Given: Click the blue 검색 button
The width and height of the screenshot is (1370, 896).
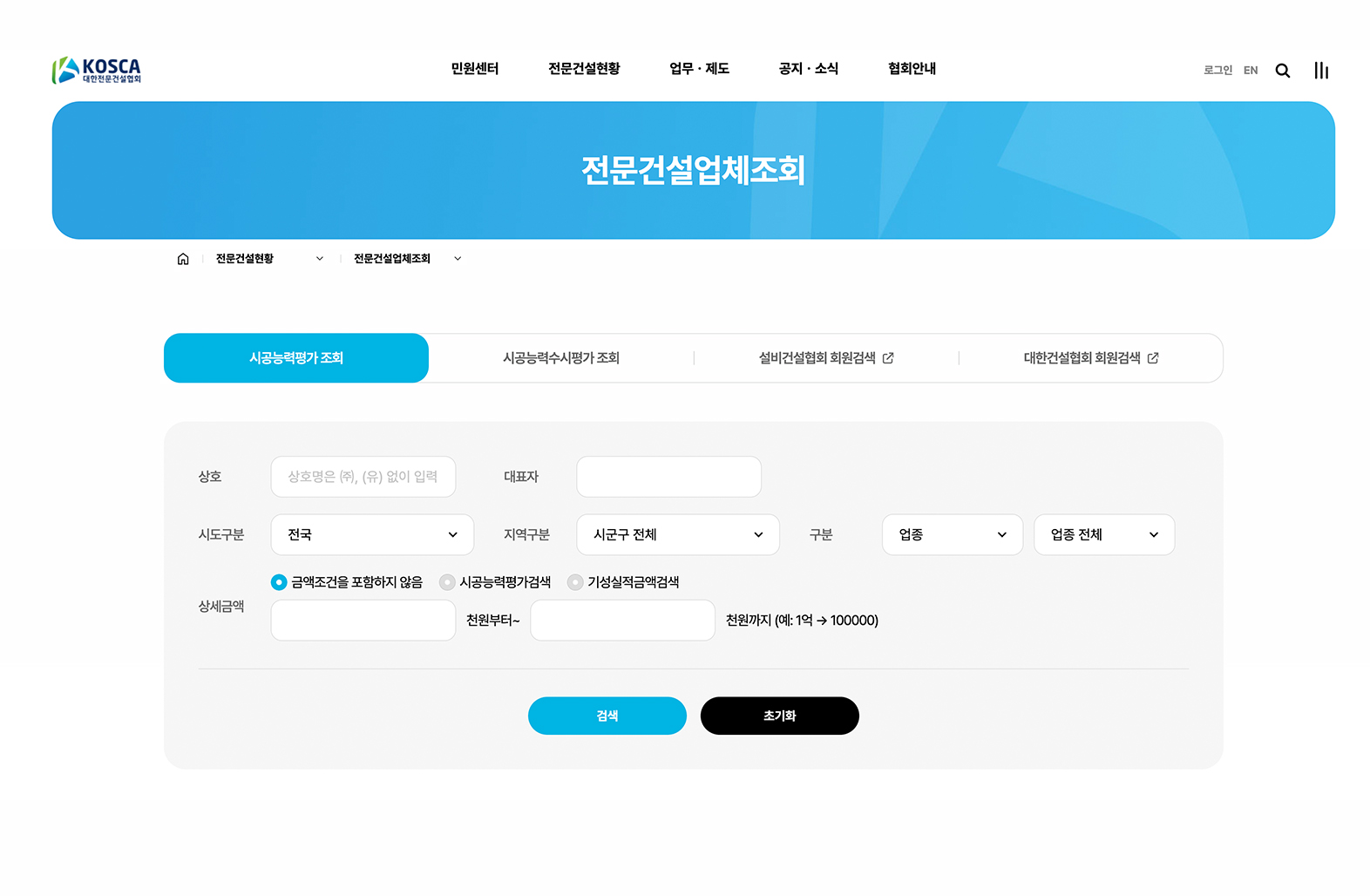Looking at the screenshot, I should pyautogui.click(x=607, y=716).
